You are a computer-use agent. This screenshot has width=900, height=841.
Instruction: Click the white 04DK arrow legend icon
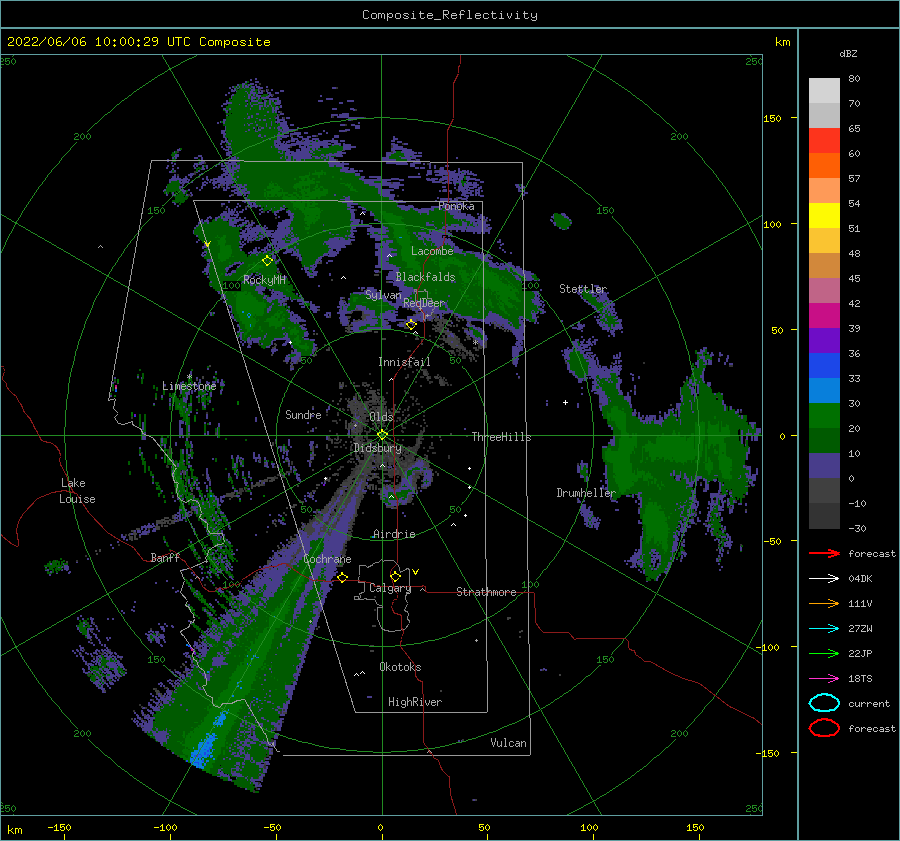tap(824, 579)
